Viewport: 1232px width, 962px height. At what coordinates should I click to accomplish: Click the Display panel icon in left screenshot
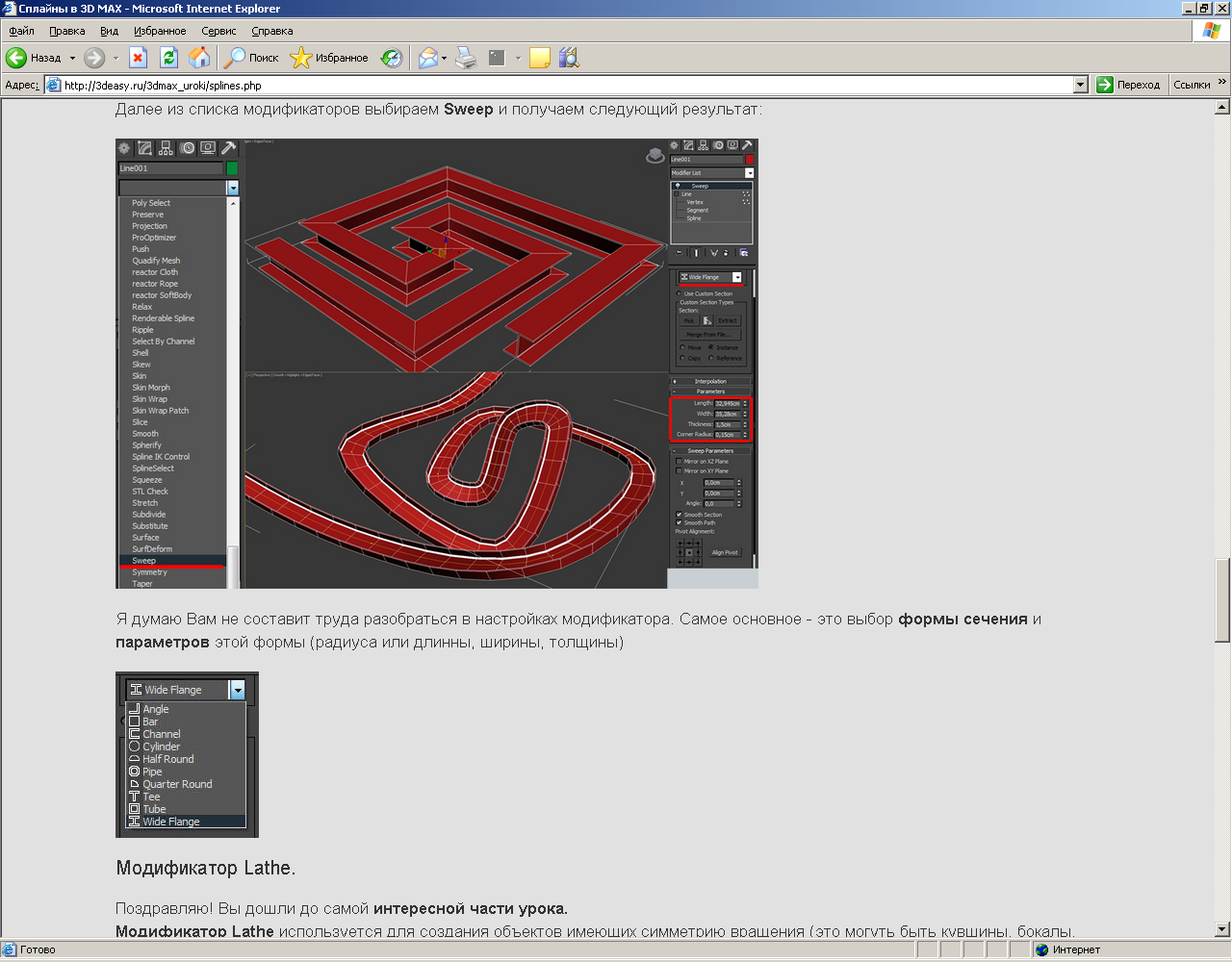pyautogui.click(x=208, y=148)
